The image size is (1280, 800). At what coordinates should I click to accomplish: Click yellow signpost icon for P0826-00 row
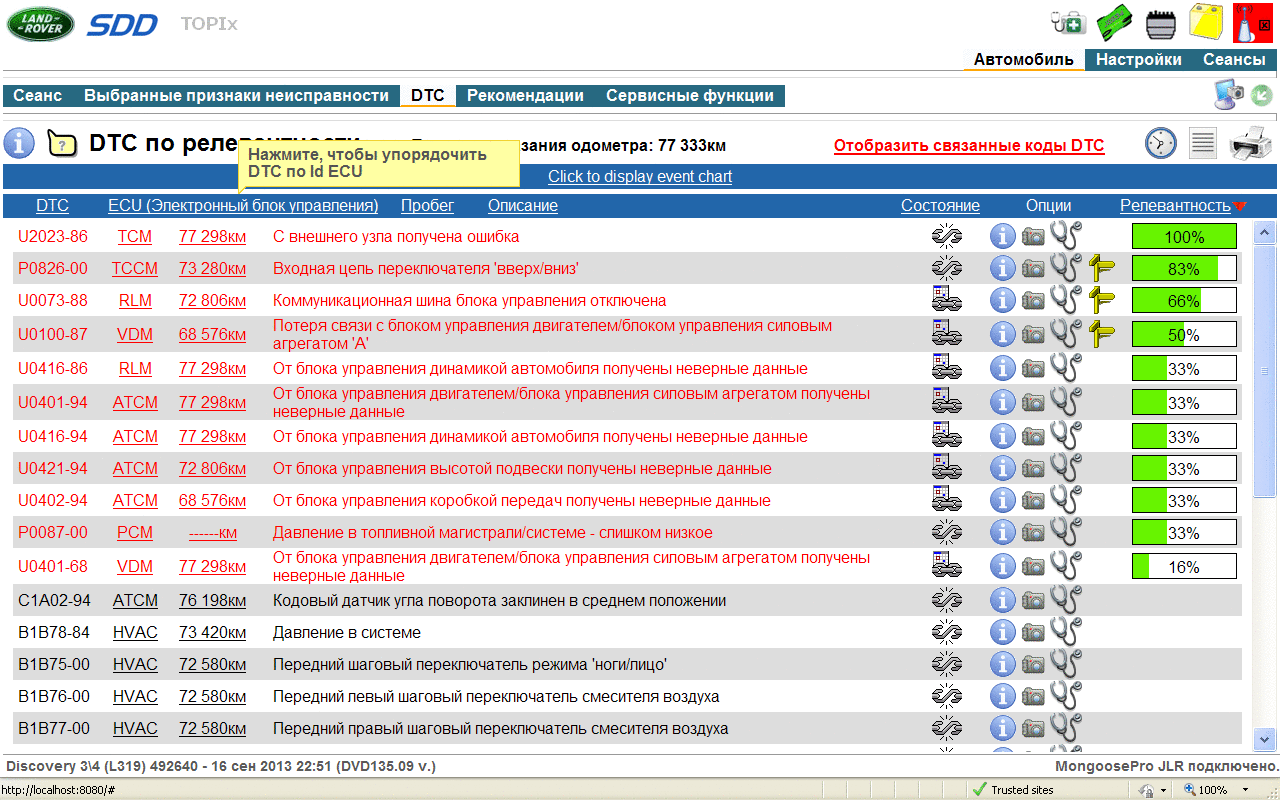coord(1102,268)
